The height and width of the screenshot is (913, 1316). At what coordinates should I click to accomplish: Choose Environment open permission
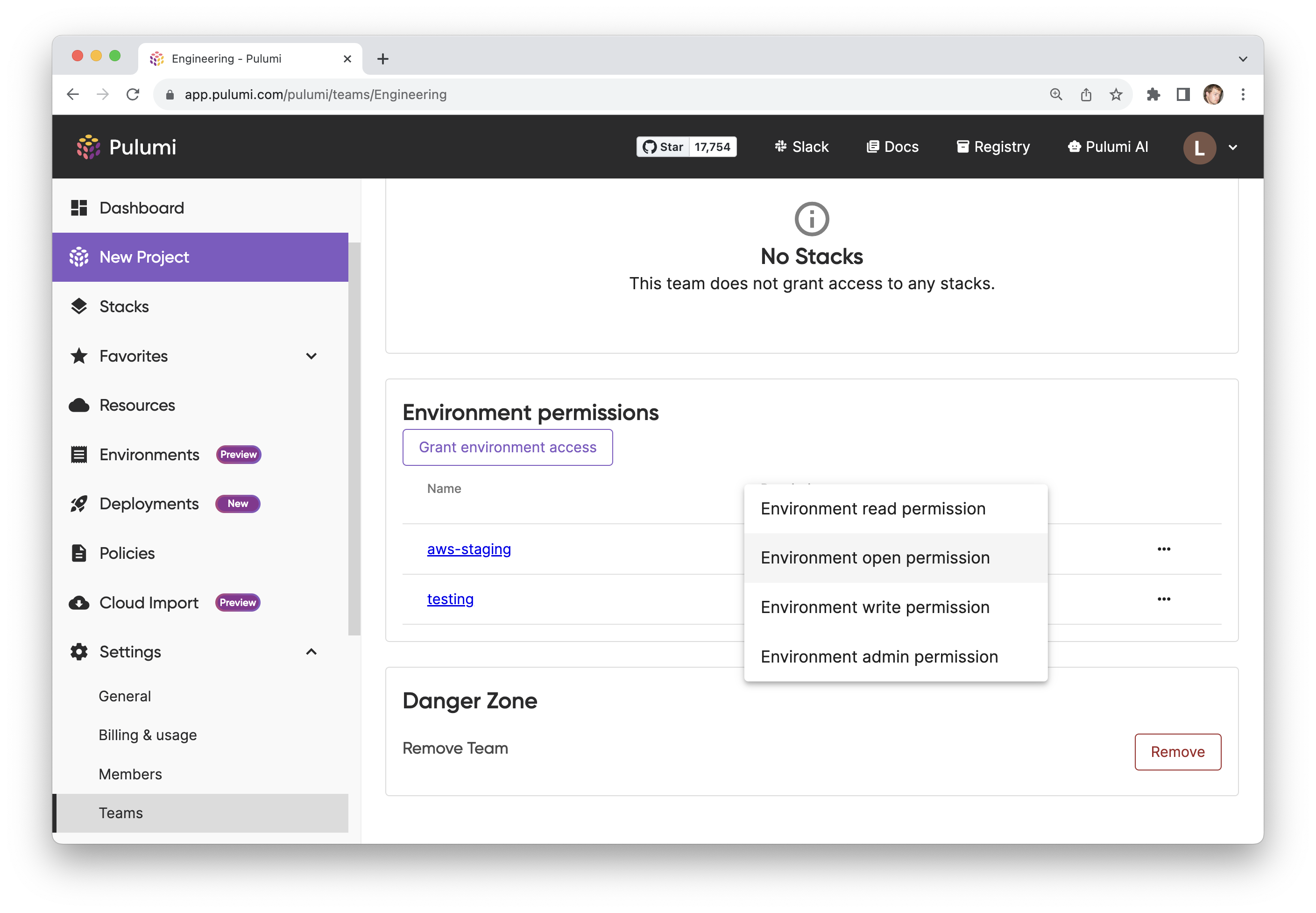pyautogui.click(x=896, y=558)
